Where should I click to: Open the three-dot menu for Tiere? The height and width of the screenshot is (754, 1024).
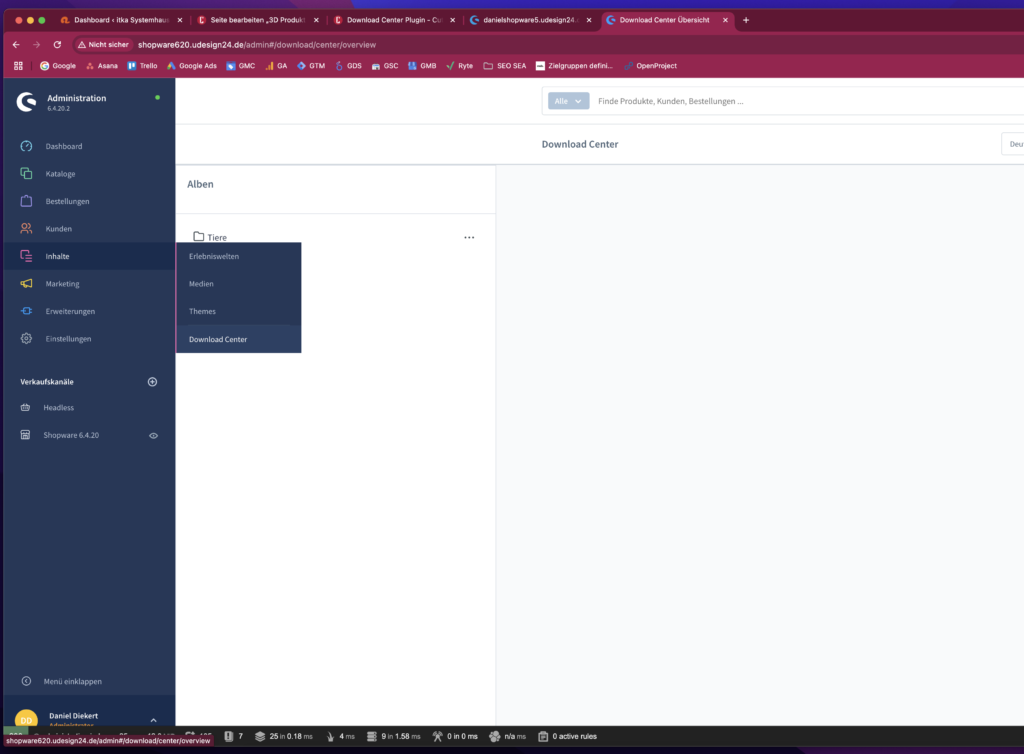point(469,238)
